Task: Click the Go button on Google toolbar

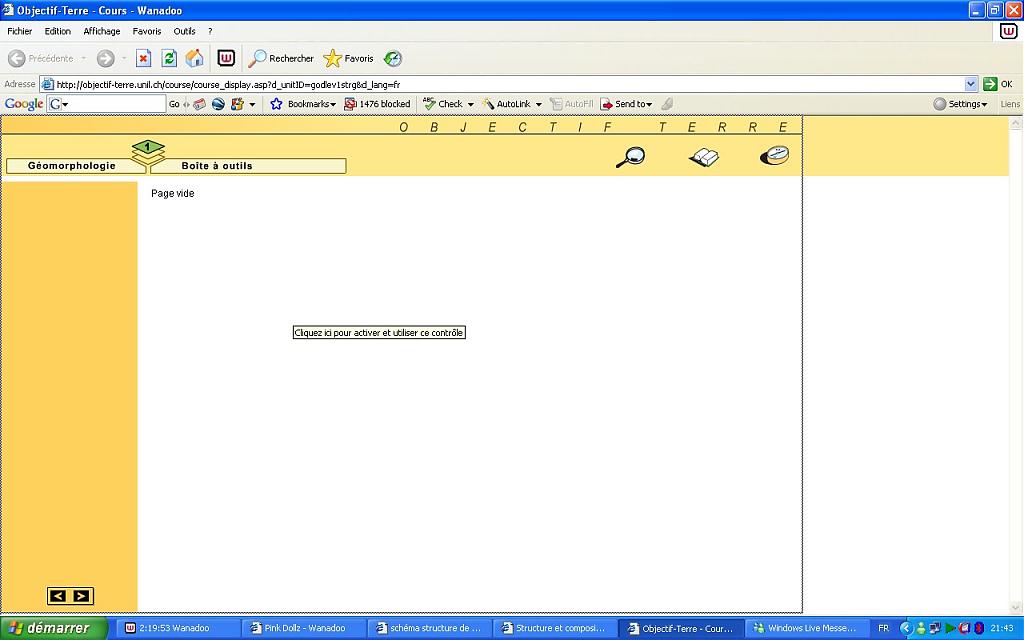Action: 174,104
